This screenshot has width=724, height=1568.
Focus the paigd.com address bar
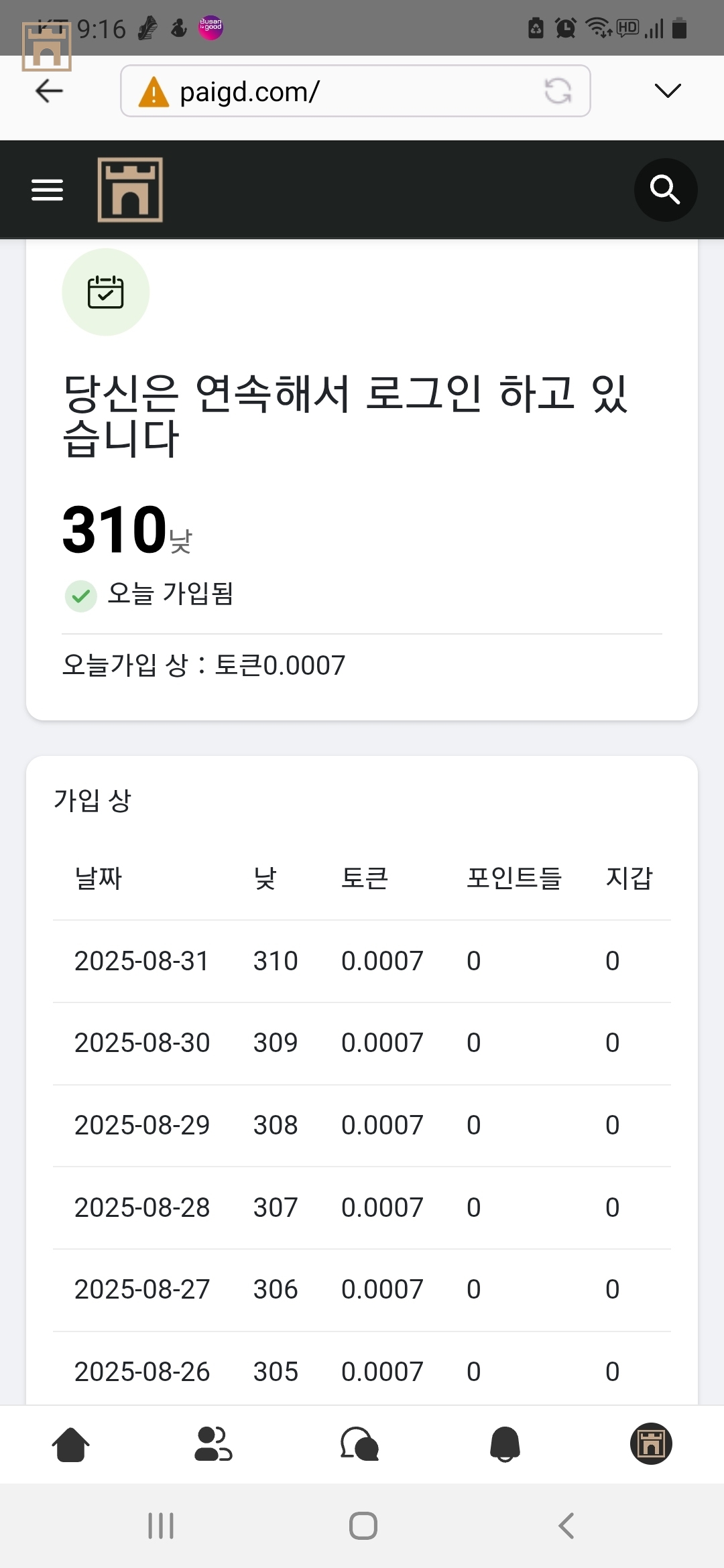pos(355,91)
